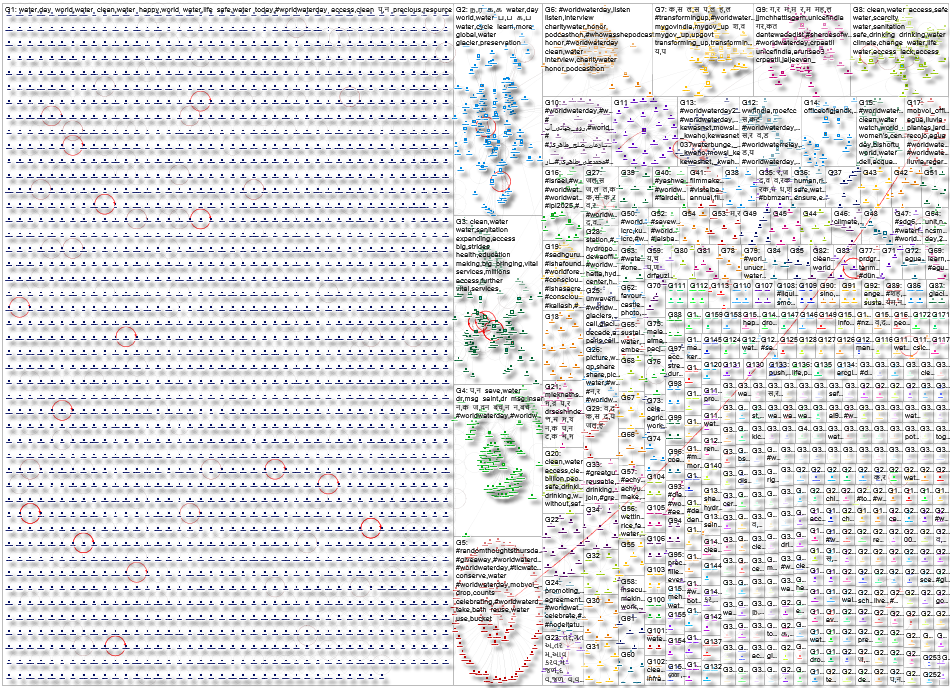Click the G8 clean,water access,safe label

[899, 31]
